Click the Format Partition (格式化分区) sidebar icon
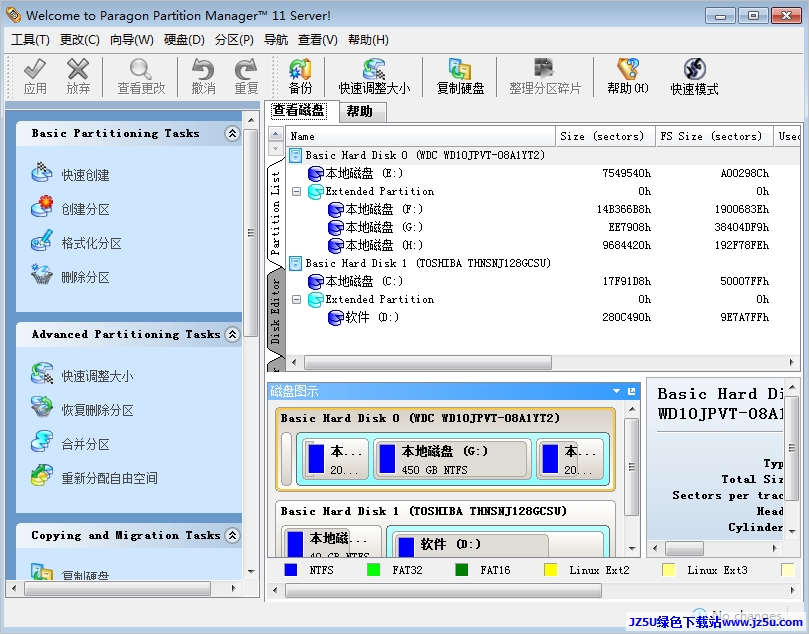 (41, 241)
